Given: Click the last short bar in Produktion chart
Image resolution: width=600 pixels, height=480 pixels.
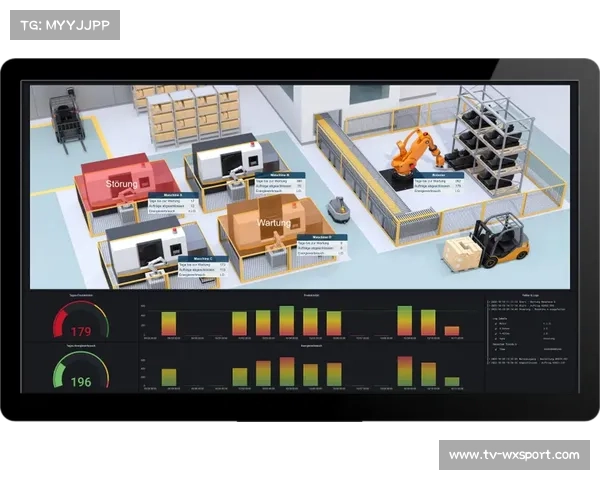Looking at the screenshot, I should point(452,331).
